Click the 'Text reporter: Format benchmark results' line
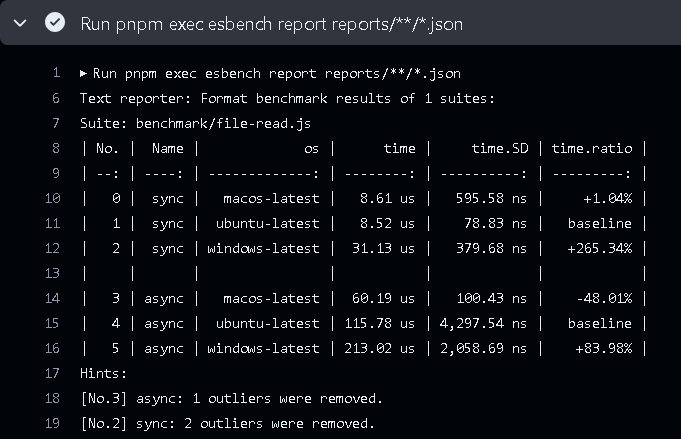 (x=287, y=98)
